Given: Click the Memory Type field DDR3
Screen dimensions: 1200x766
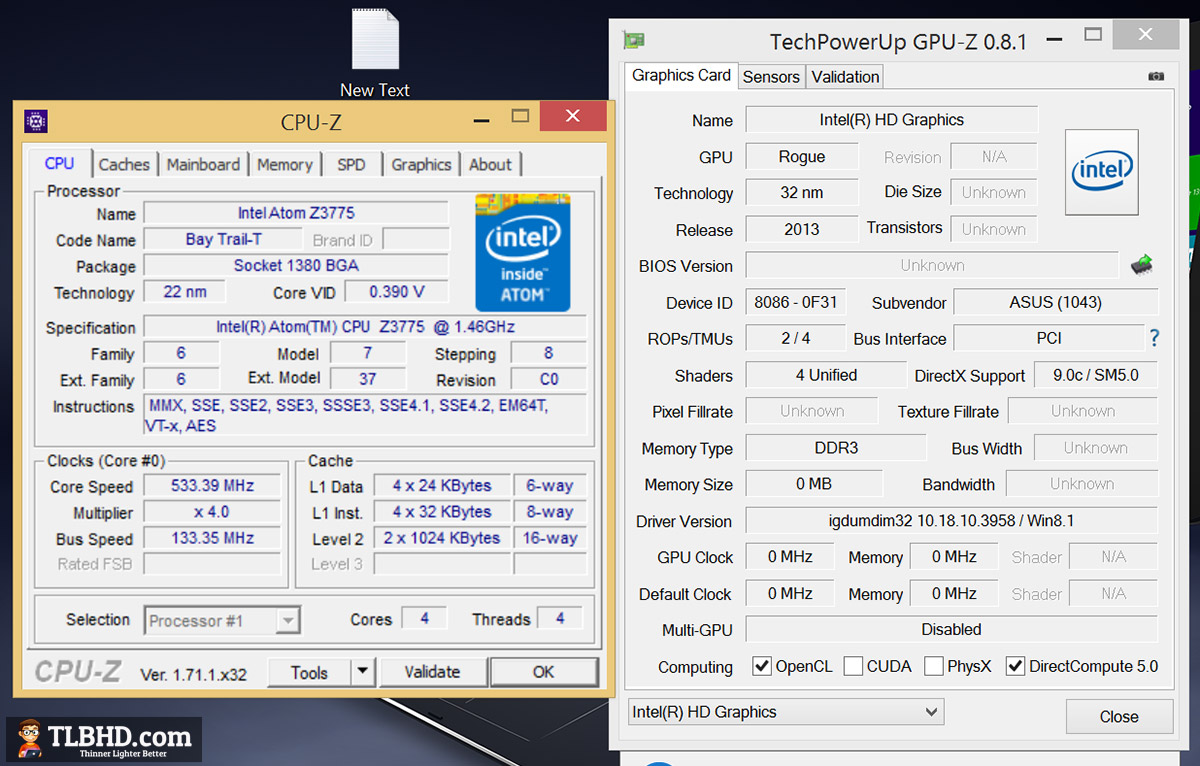Looking at the screenshot, I should click(x=836, y=448).
